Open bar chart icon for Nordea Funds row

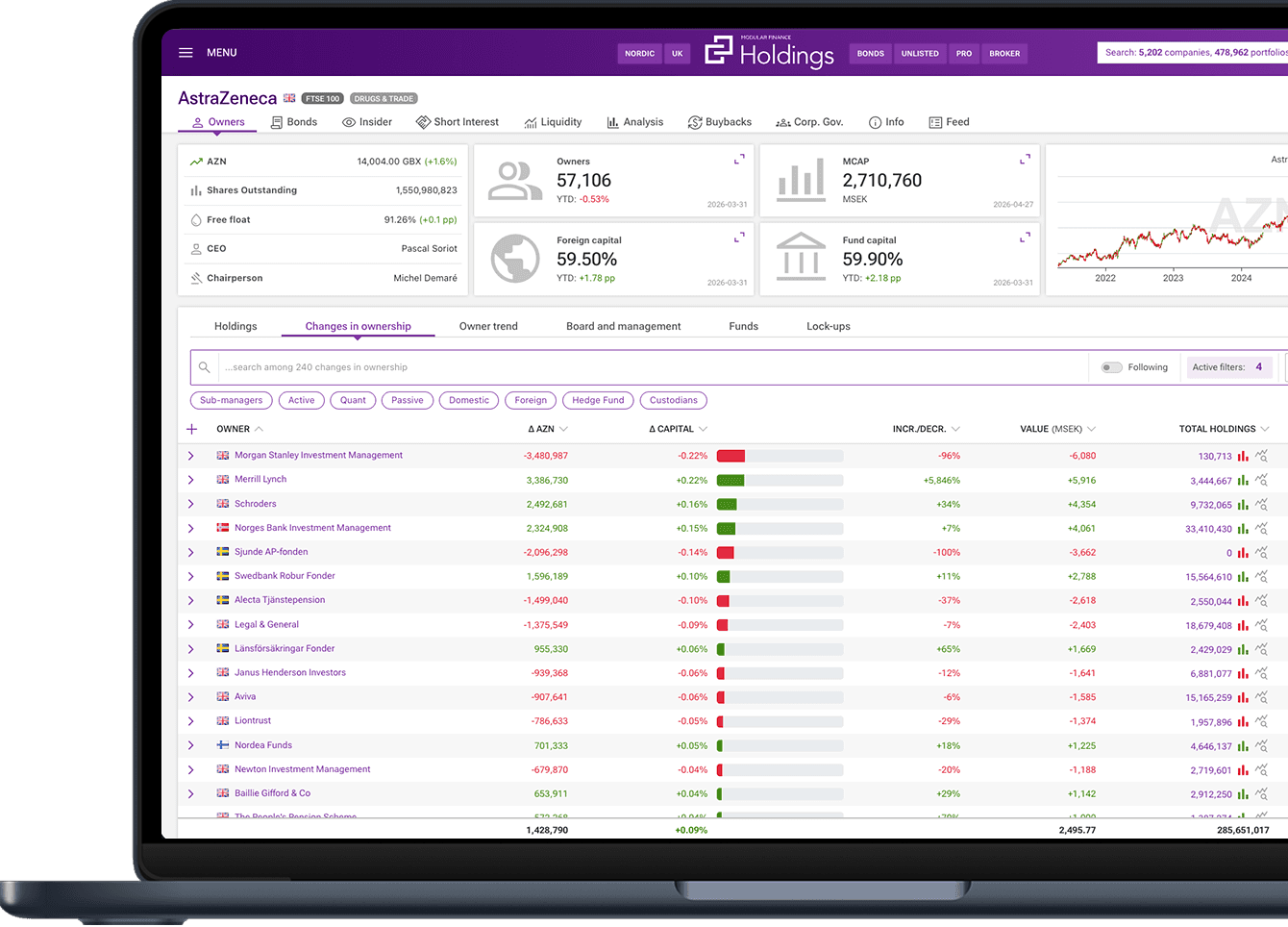click(x=1243, y=745)
